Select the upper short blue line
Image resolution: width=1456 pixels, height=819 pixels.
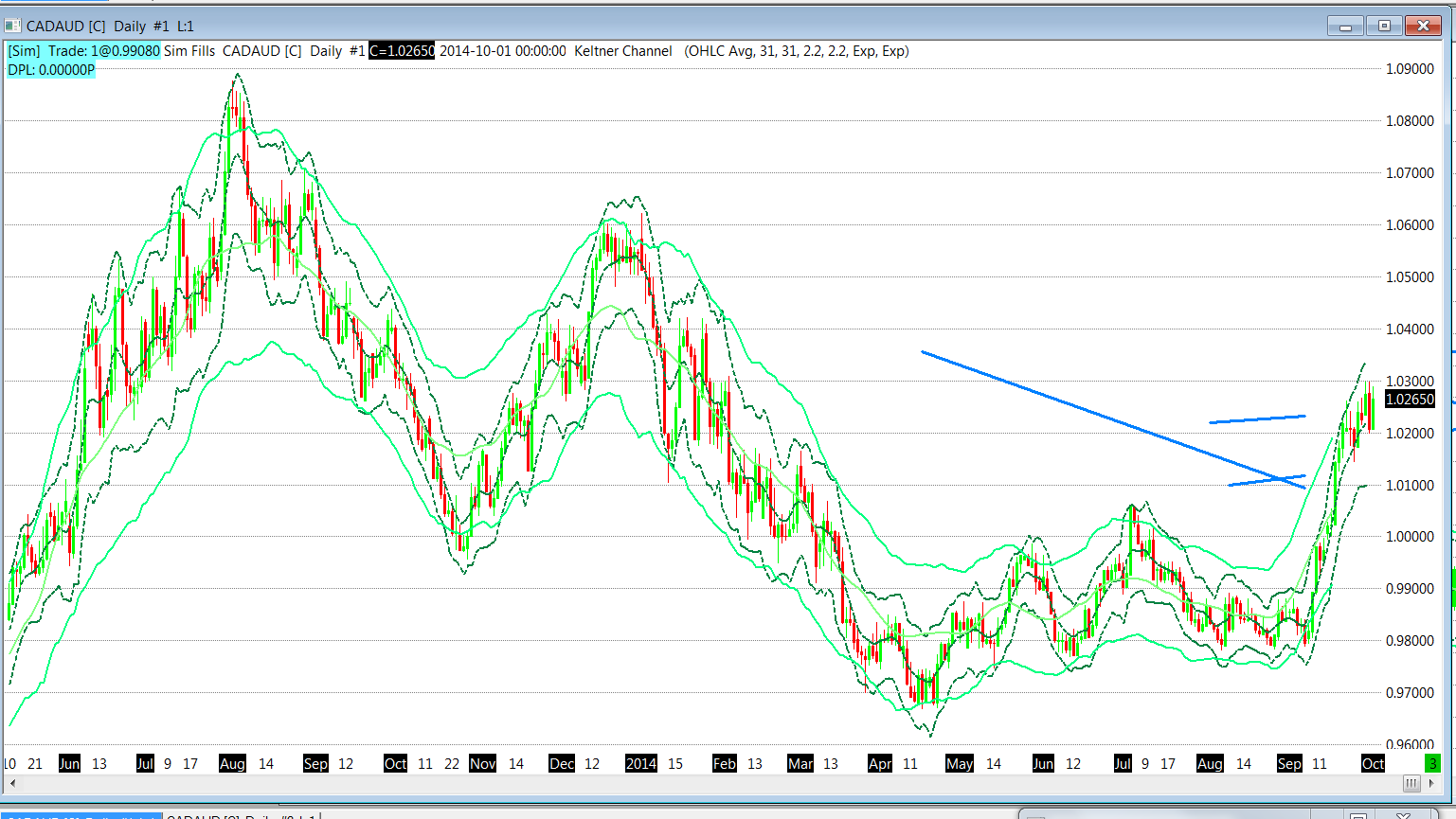coord(1257,418)
